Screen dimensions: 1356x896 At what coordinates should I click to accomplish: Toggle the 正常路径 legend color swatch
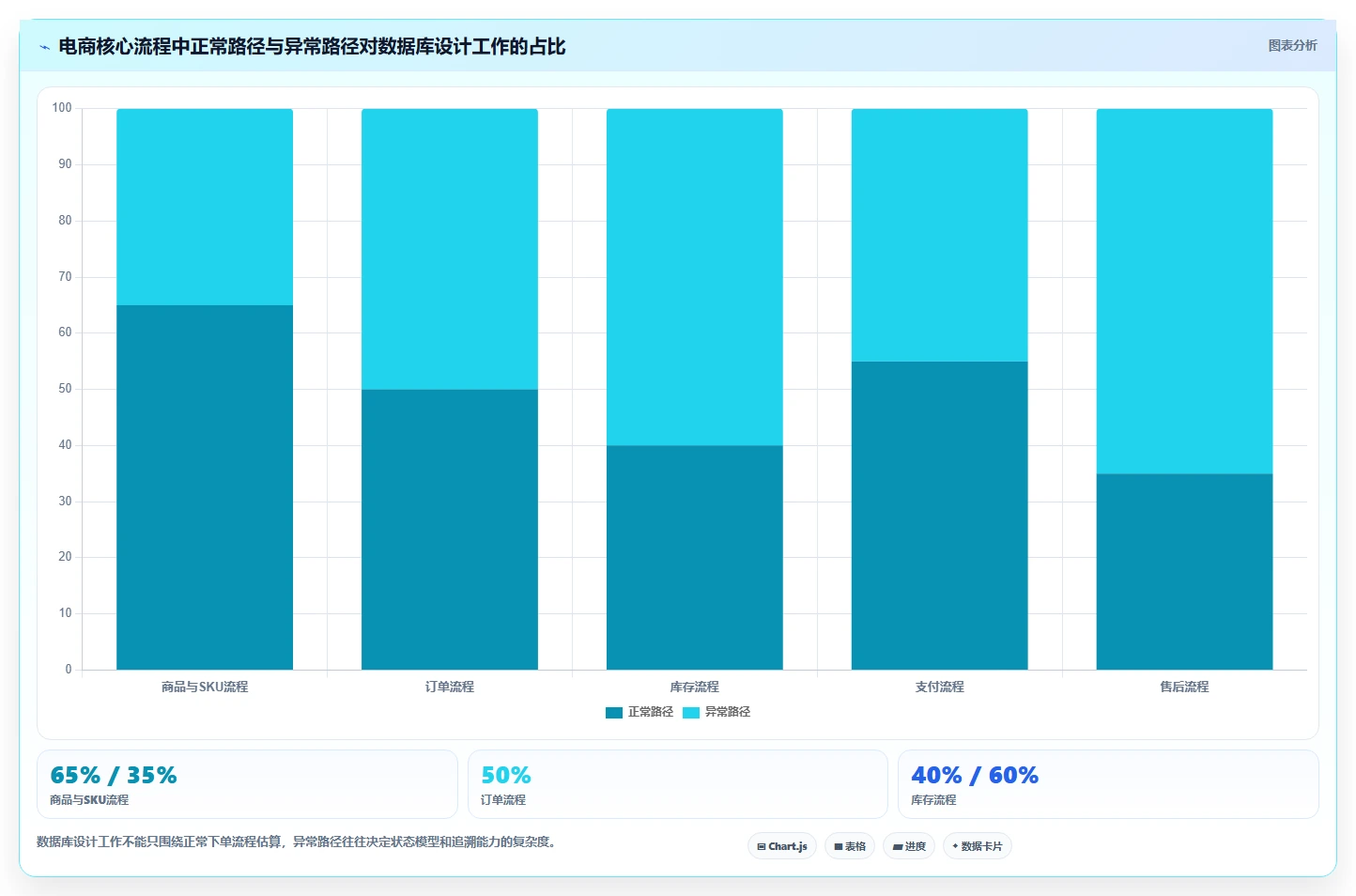(x=614, y=713)
